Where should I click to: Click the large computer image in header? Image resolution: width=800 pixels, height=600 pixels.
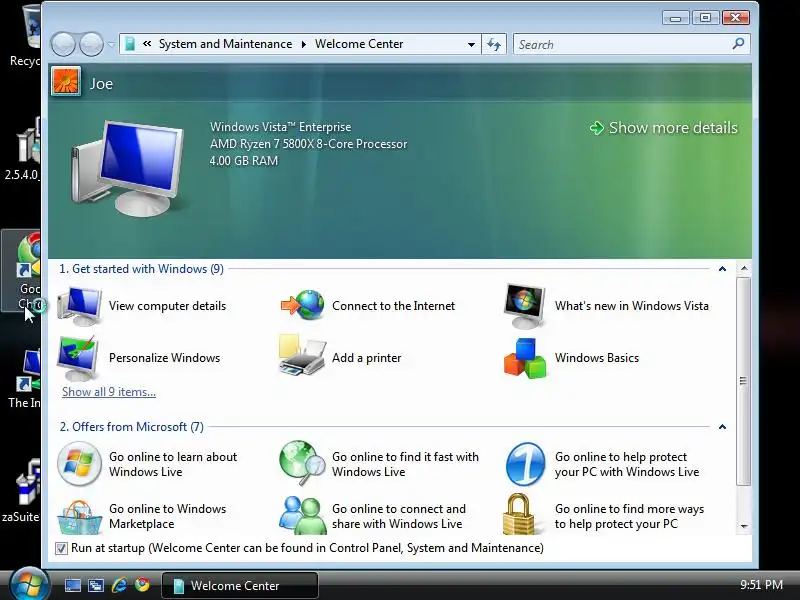click(x=128, y=168)
